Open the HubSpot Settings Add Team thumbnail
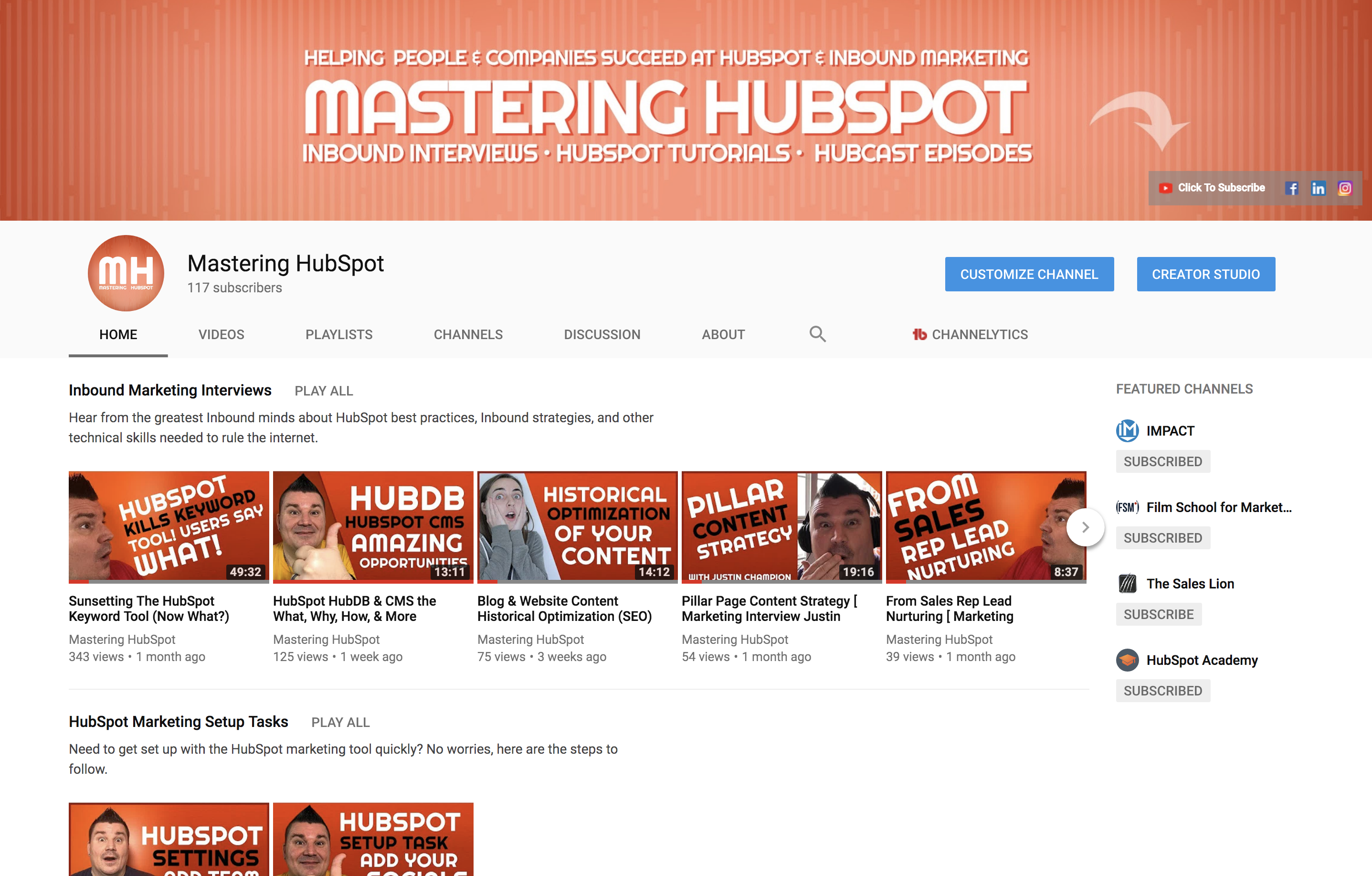Image resolution: width=1372 pixels, height=876 pixels. pos(169,839)
